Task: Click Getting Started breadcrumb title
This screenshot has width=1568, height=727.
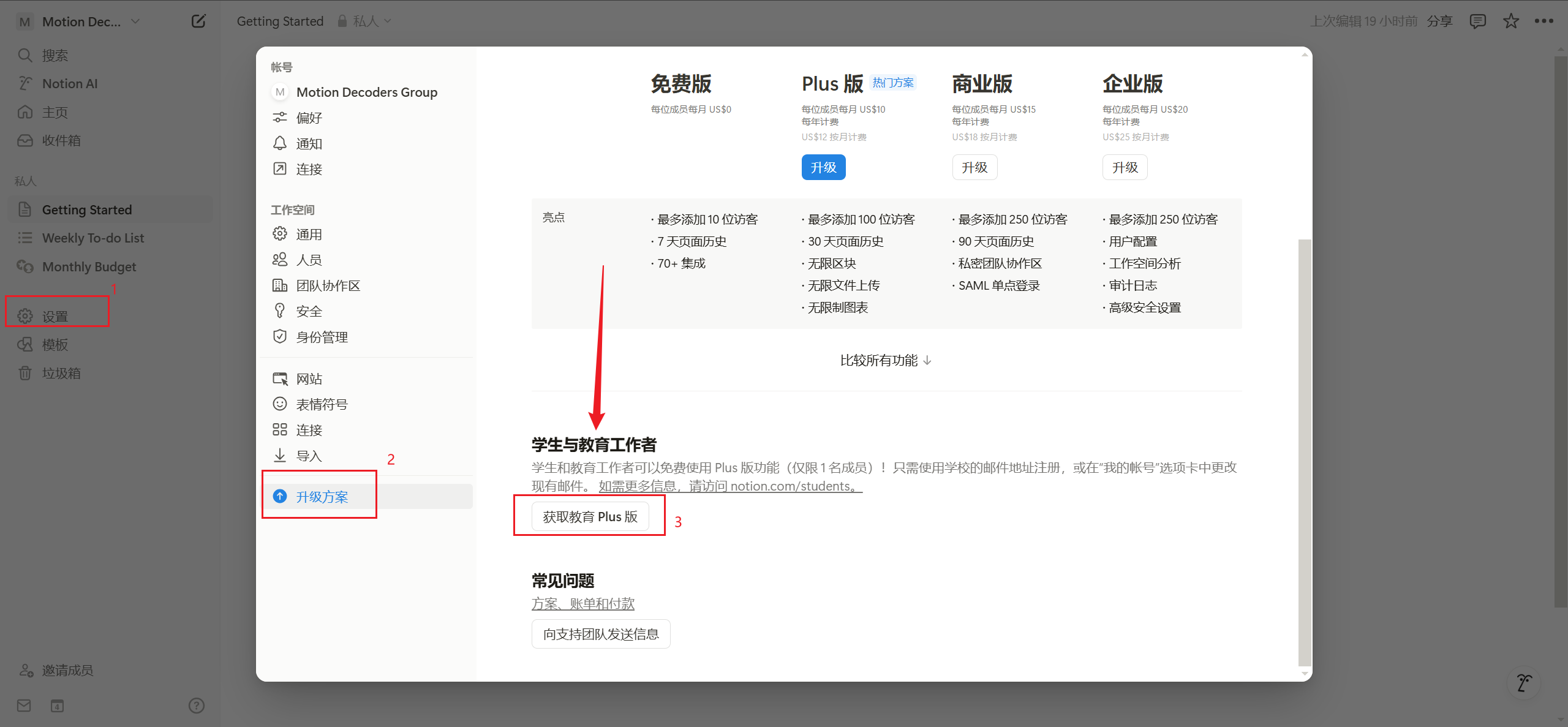Action: point(280,21)
